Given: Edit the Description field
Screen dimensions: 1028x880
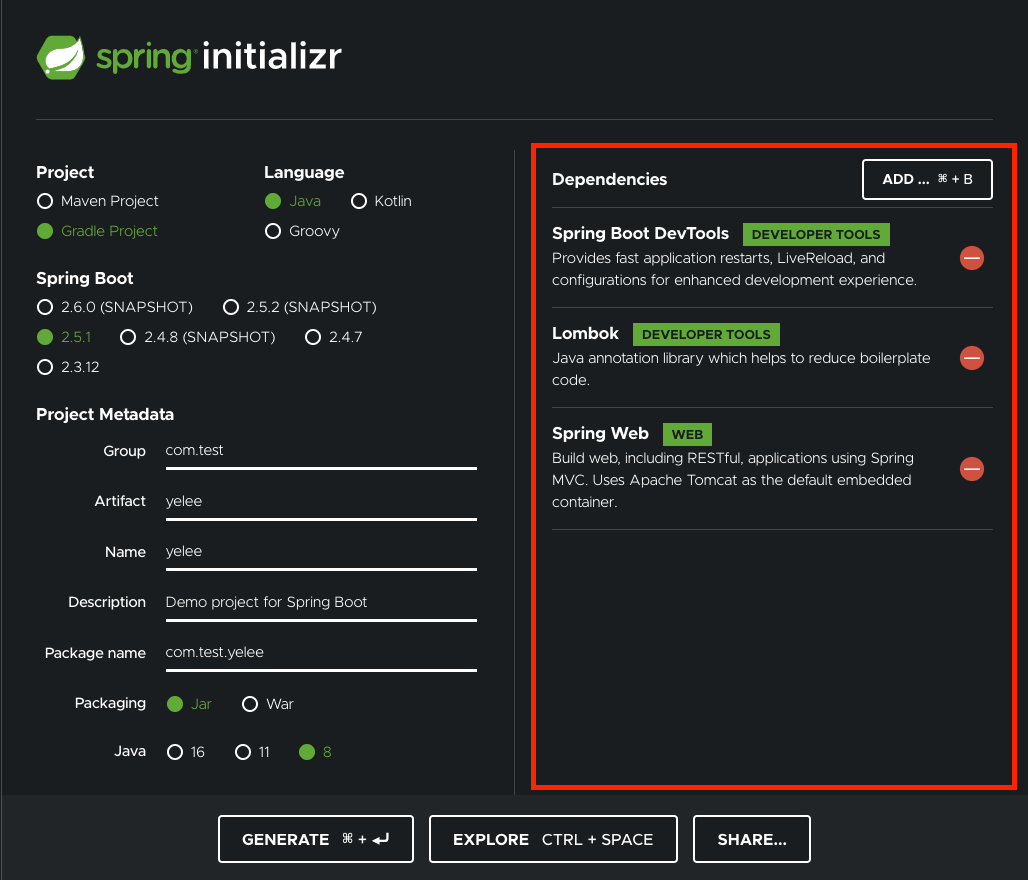Looking at the screenshot, I should pos(321,603).
